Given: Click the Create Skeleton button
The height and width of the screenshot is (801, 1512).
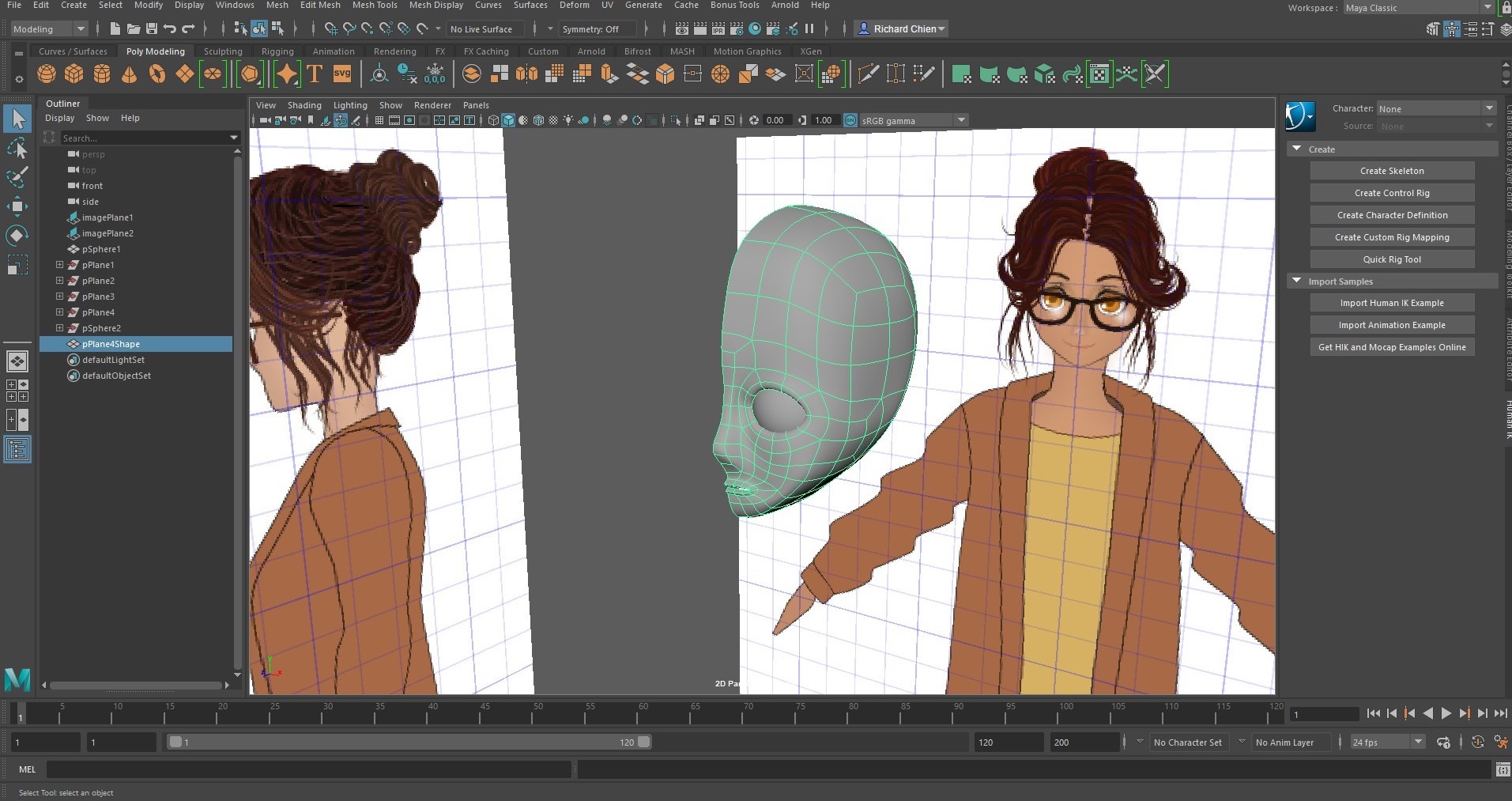Looking at the screenshot, I should coord(1391,171).
